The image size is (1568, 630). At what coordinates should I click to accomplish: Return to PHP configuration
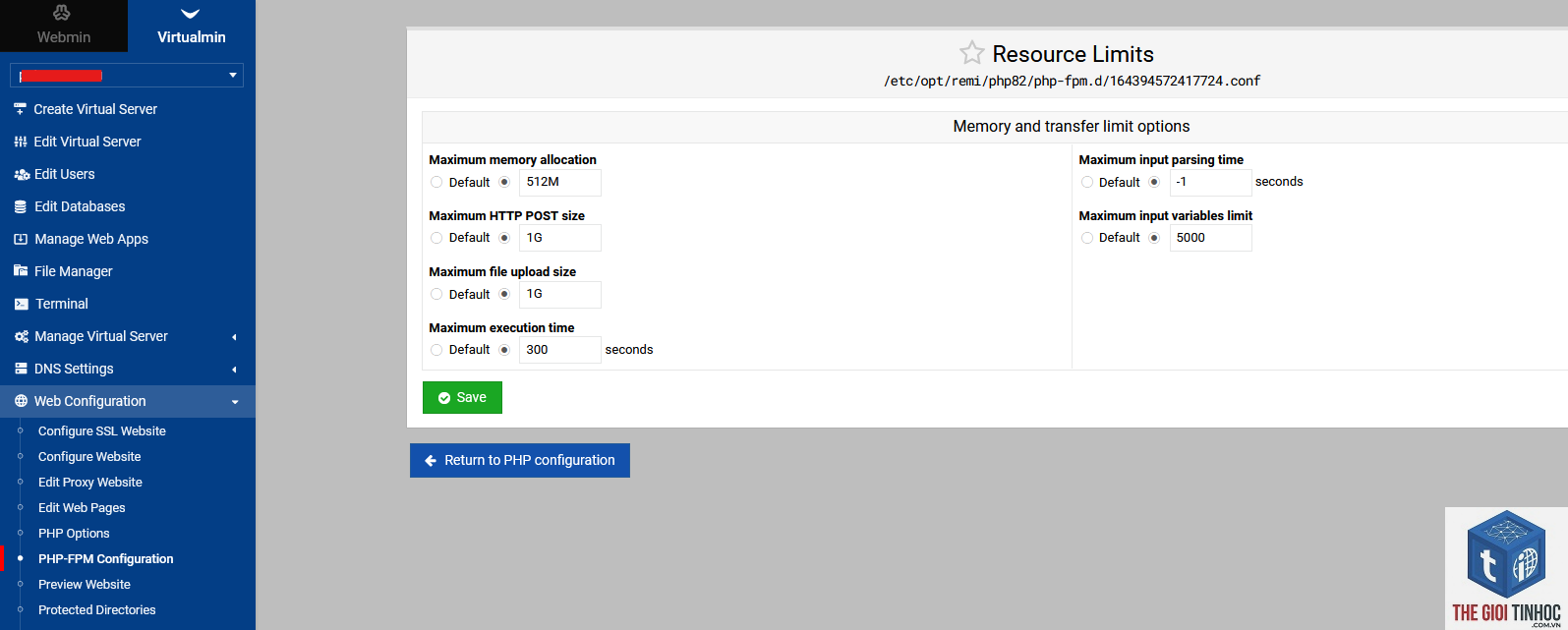(520, 460)
